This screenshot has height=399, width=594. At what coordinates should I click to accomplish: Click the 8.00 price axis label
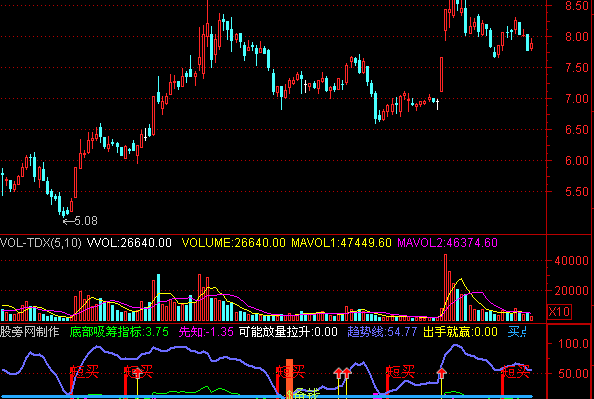point(577,37)
